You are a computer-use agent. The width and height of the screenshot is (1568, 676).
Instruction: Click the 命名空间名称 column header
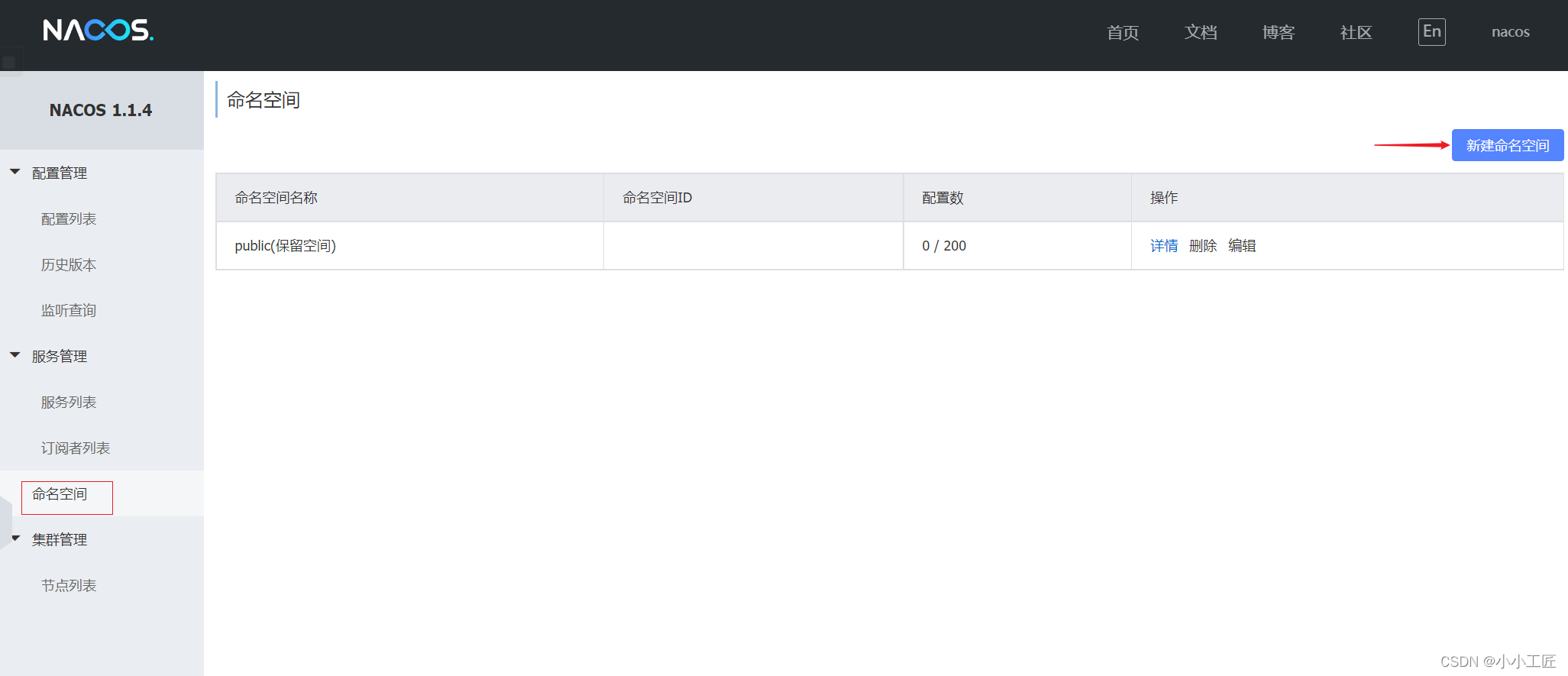410,198
